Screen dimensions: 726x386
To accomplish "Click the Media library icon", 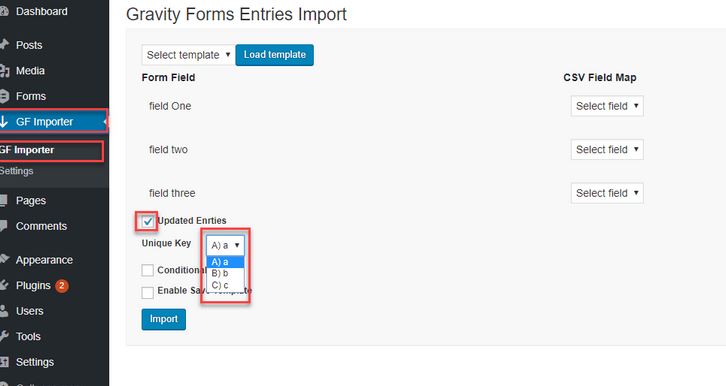I will coord(4,70).
